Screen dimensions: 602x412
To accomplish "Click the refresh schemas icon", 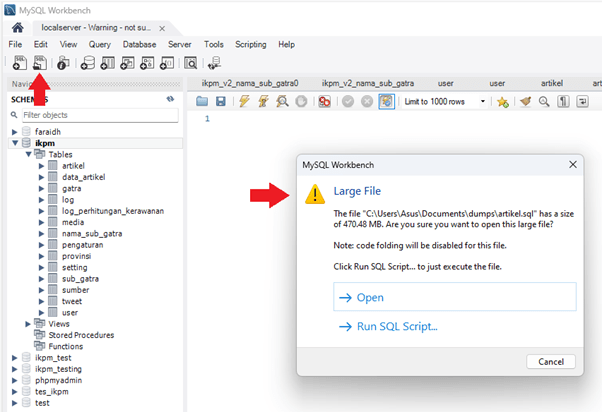I will 169,100.
